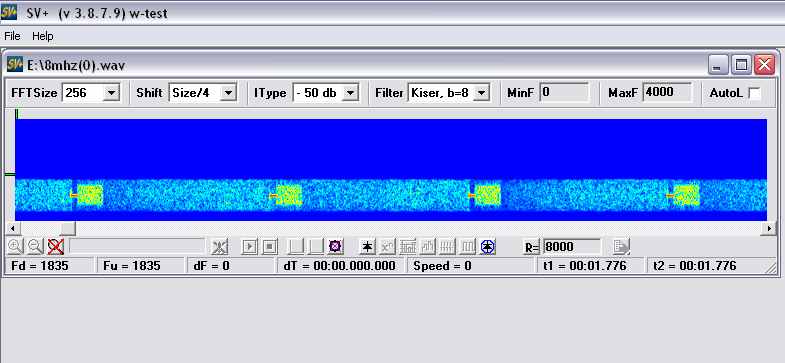
Task: Click the crossed tools icon beside progress bar
Action: coord(220,246)
